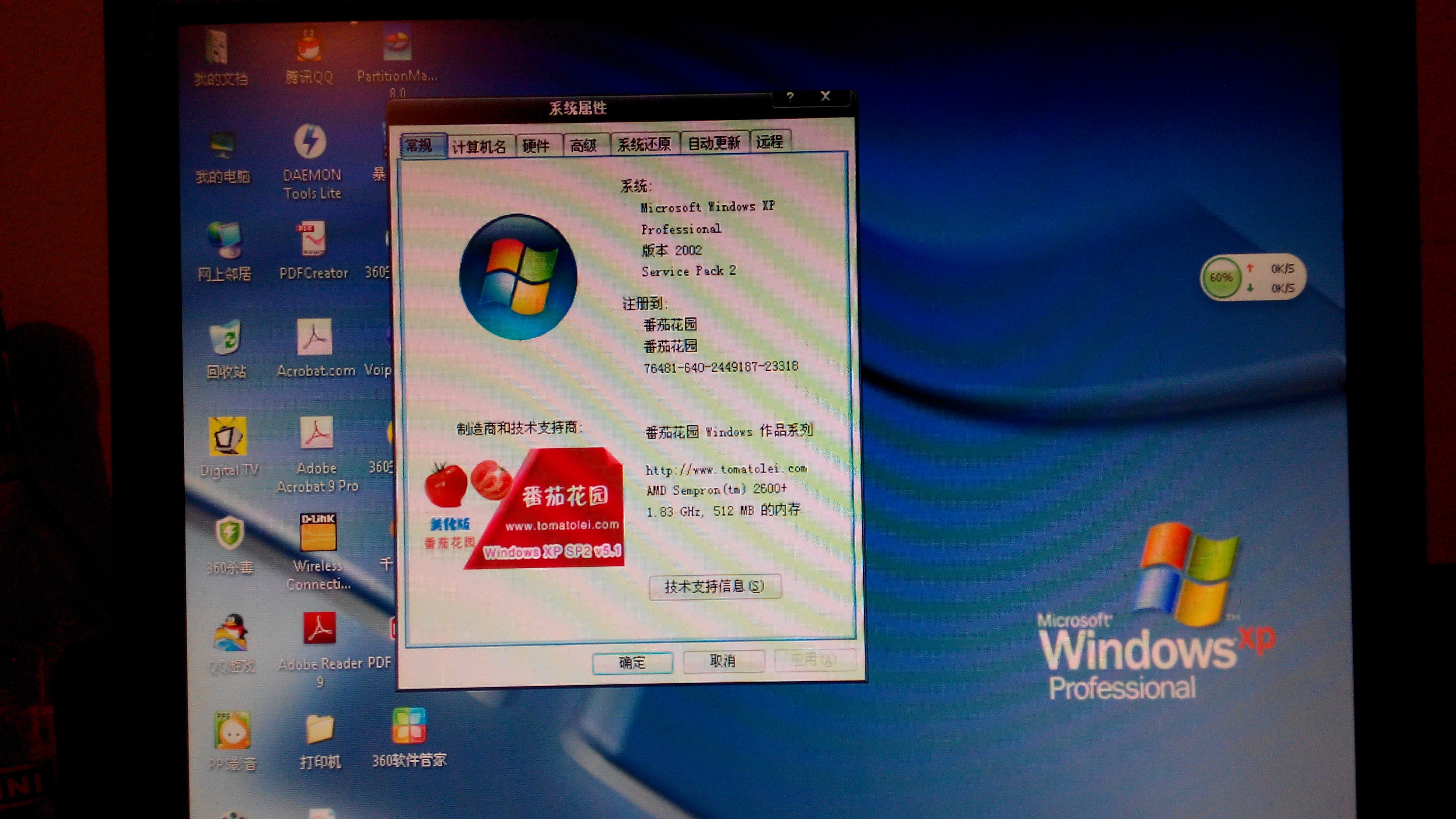Screen dimensions: 1456x819
Task: Launch PPS影音 desktop icon
Action: point(232,742)
